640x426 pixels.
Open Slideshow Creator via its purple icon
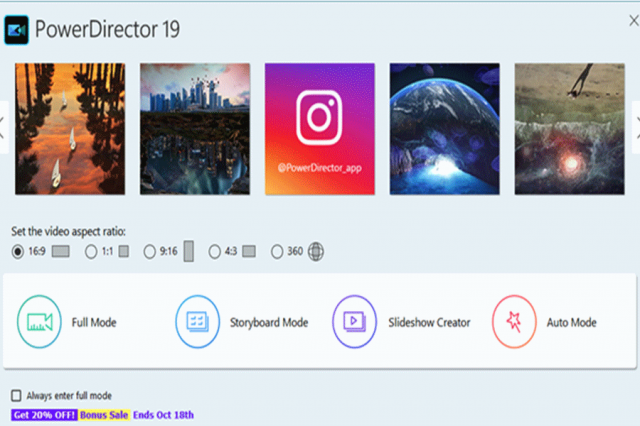pyautogui.click(x=354, y=322)
